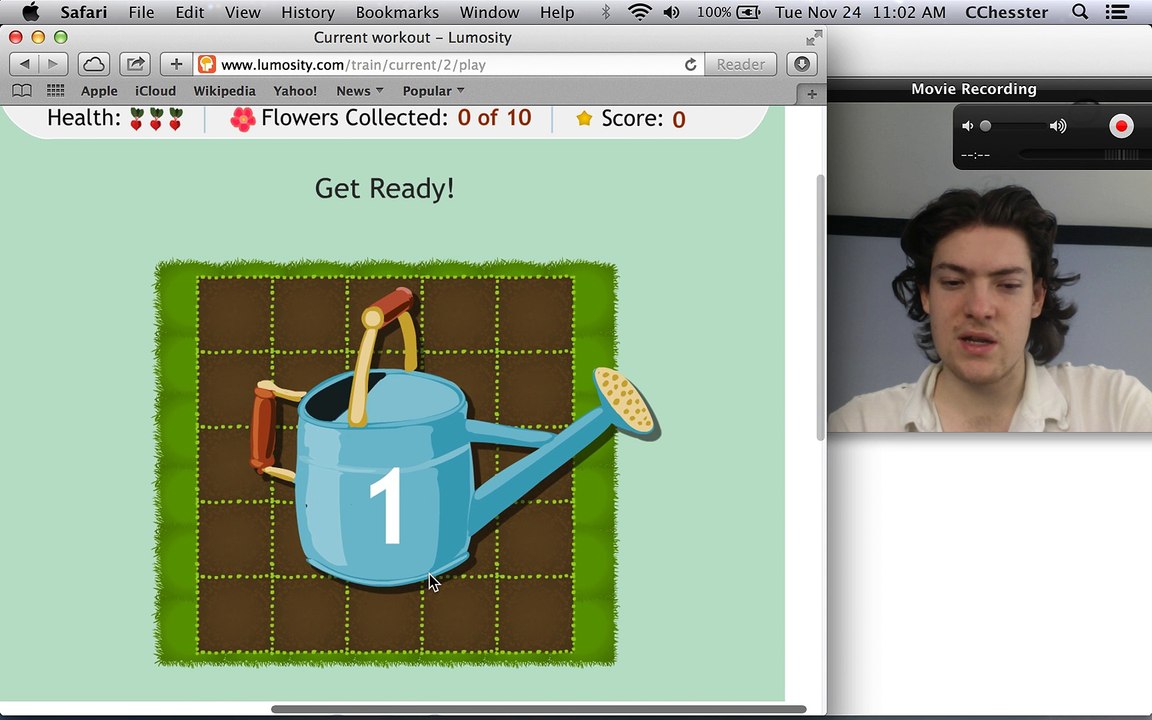Click the "Score:" label

click(632, 118)
